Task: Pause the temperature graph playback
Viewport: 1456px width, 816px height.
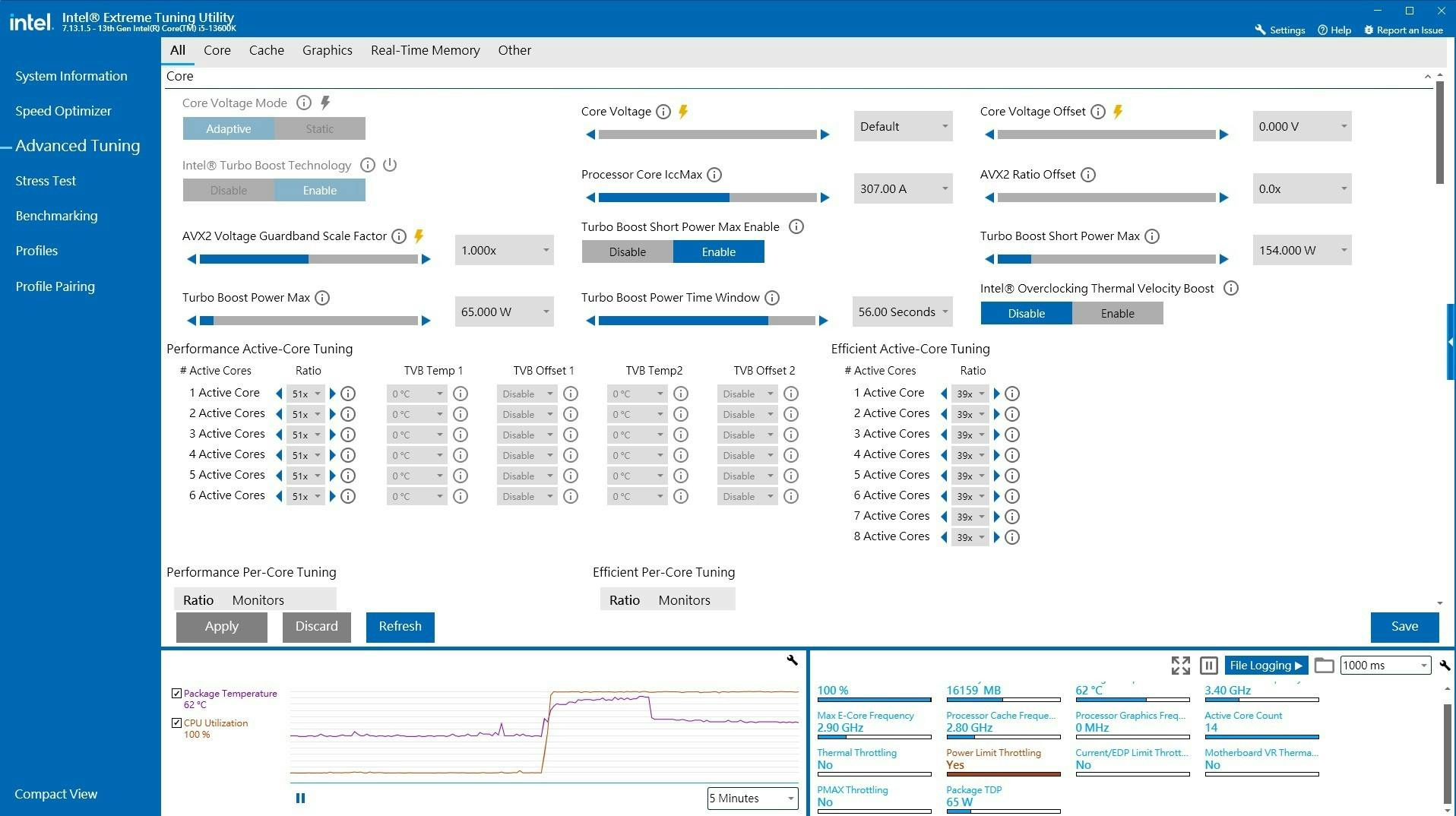Action: tap(300, 798)
